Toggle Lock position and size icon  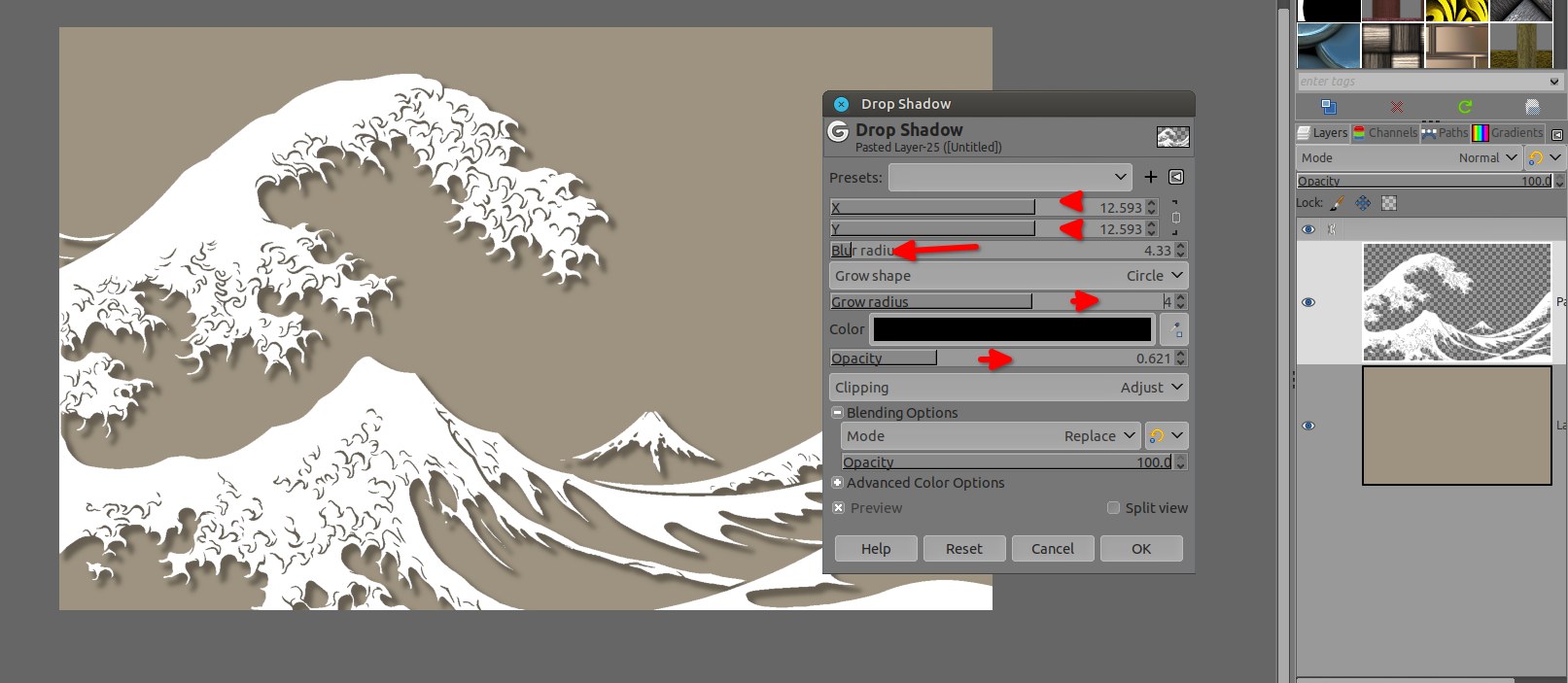coord(1363,203)
